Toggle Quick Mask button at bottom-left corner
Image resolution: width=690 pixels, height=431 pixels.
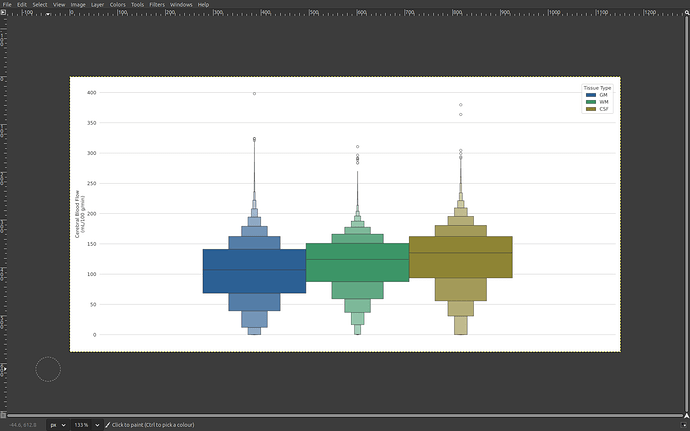point(3,415)
